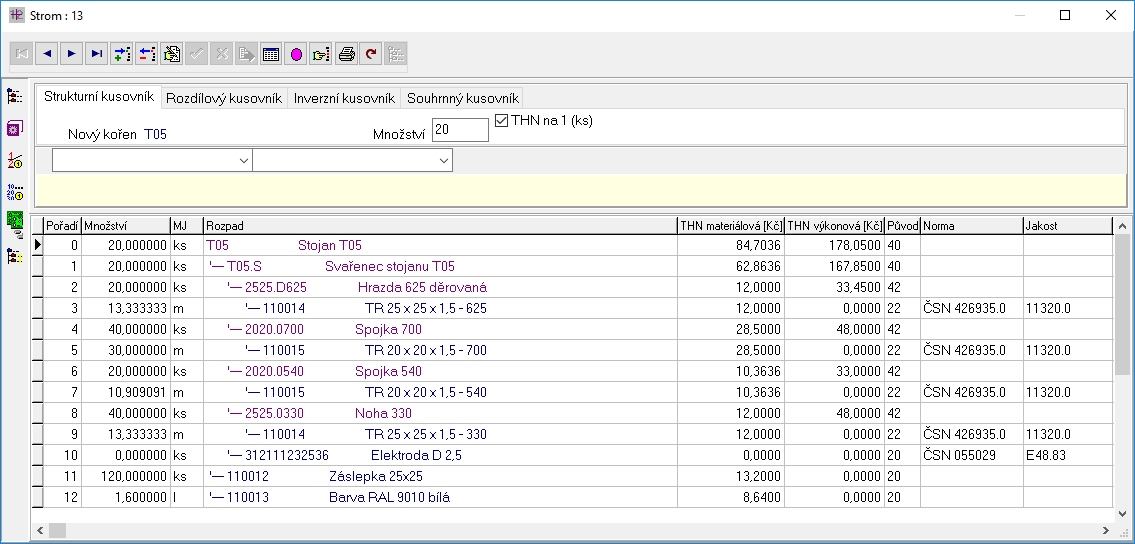Click the red fraction 1/2 sidebar icon
Image resolution: width=1135 pixels, height=544 pixels.
tap(14, 160)
